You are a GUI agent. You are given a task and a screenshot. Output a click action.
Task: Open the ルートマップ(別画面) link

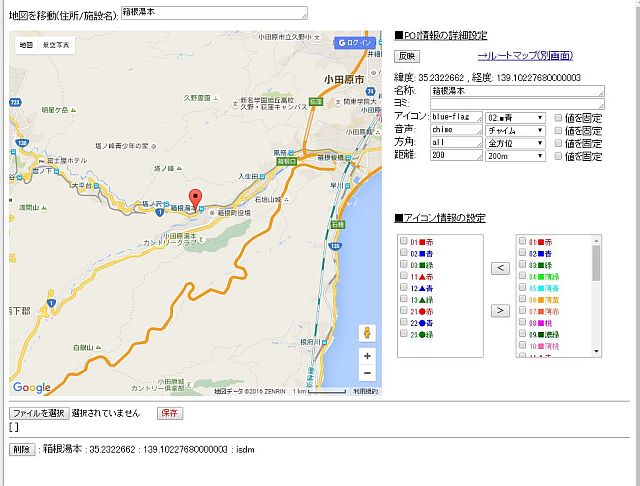pyautogui.click(x=525, y=55)
